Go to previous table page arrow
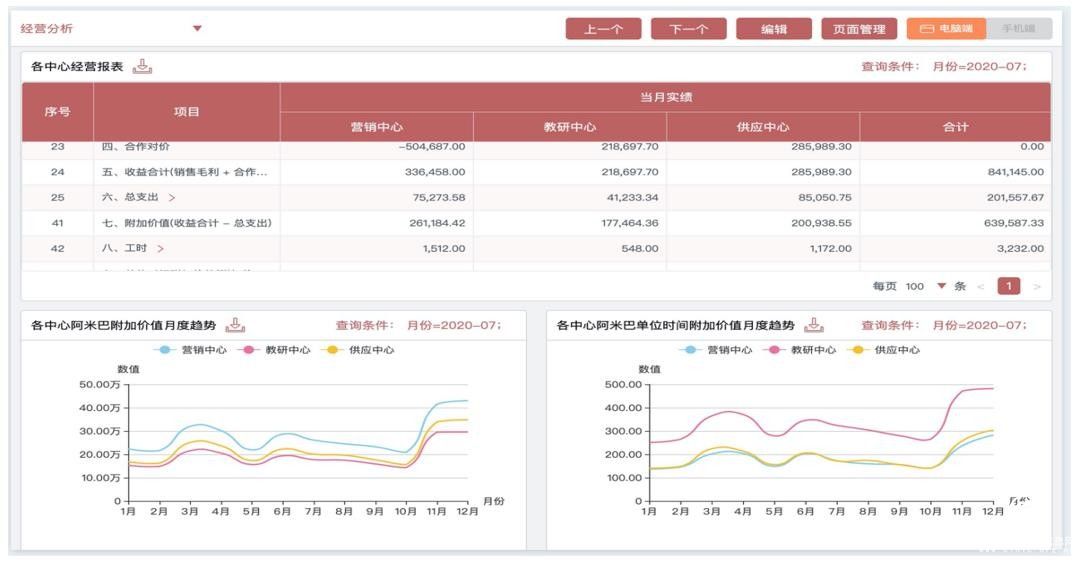 click(x=981, y=287)
